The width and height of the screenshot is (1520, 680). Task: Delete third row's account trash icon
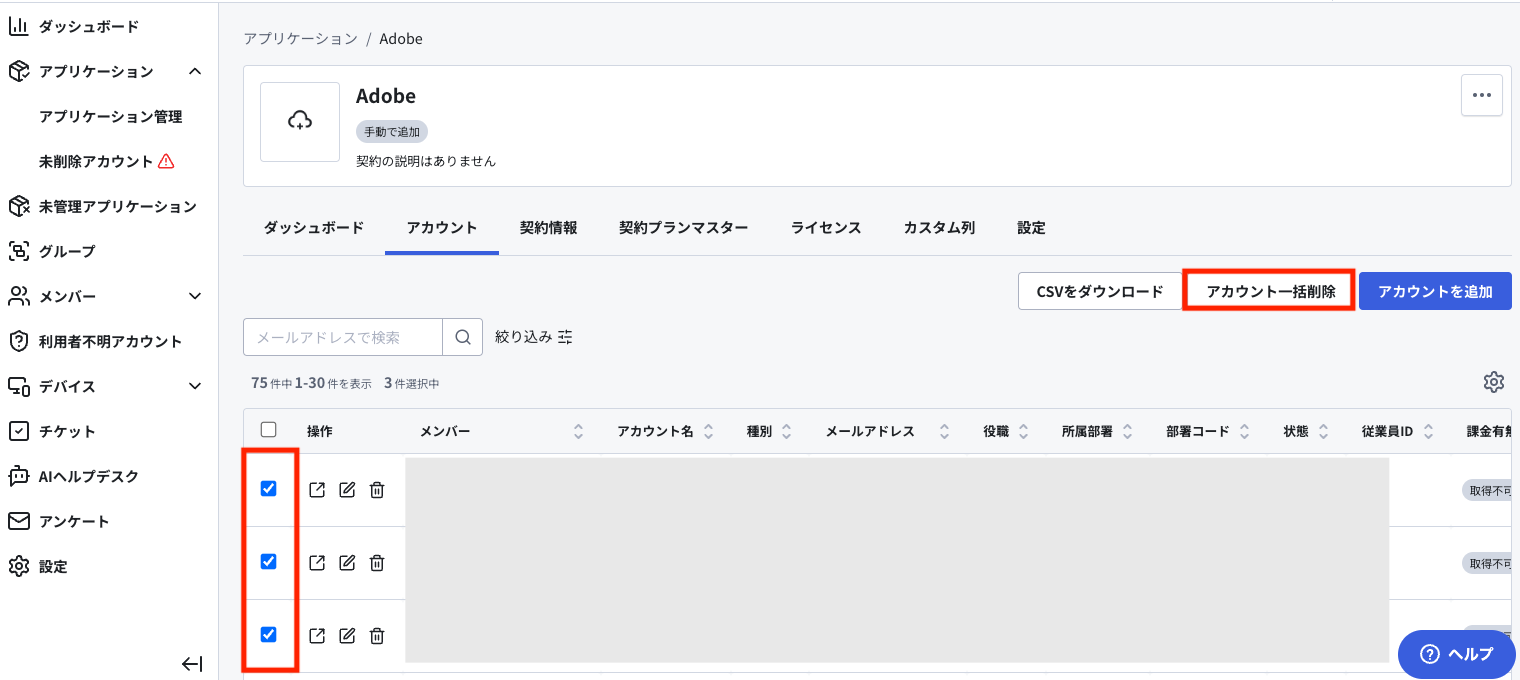point(377,636)
